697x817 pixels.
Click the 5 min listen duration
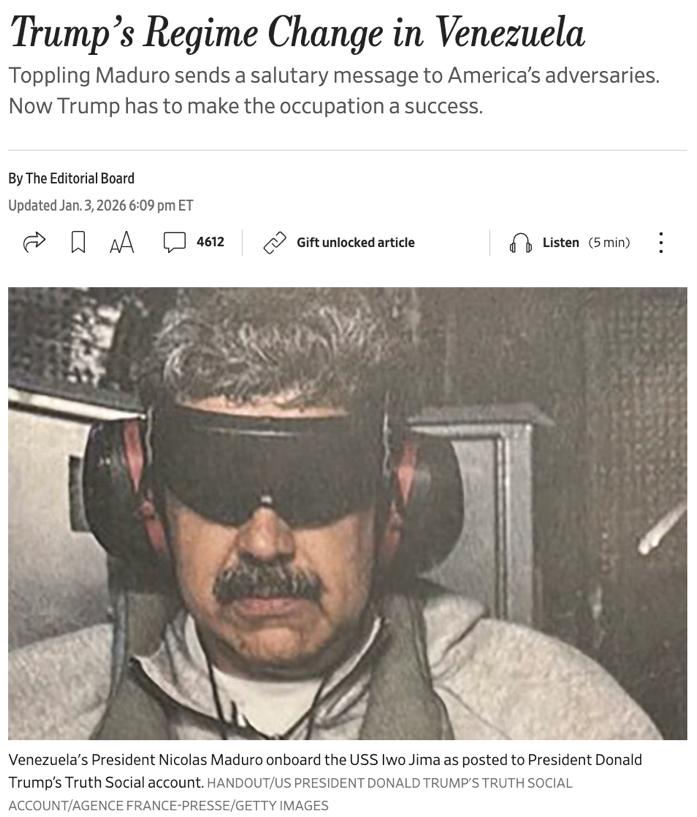pos(609,243)
